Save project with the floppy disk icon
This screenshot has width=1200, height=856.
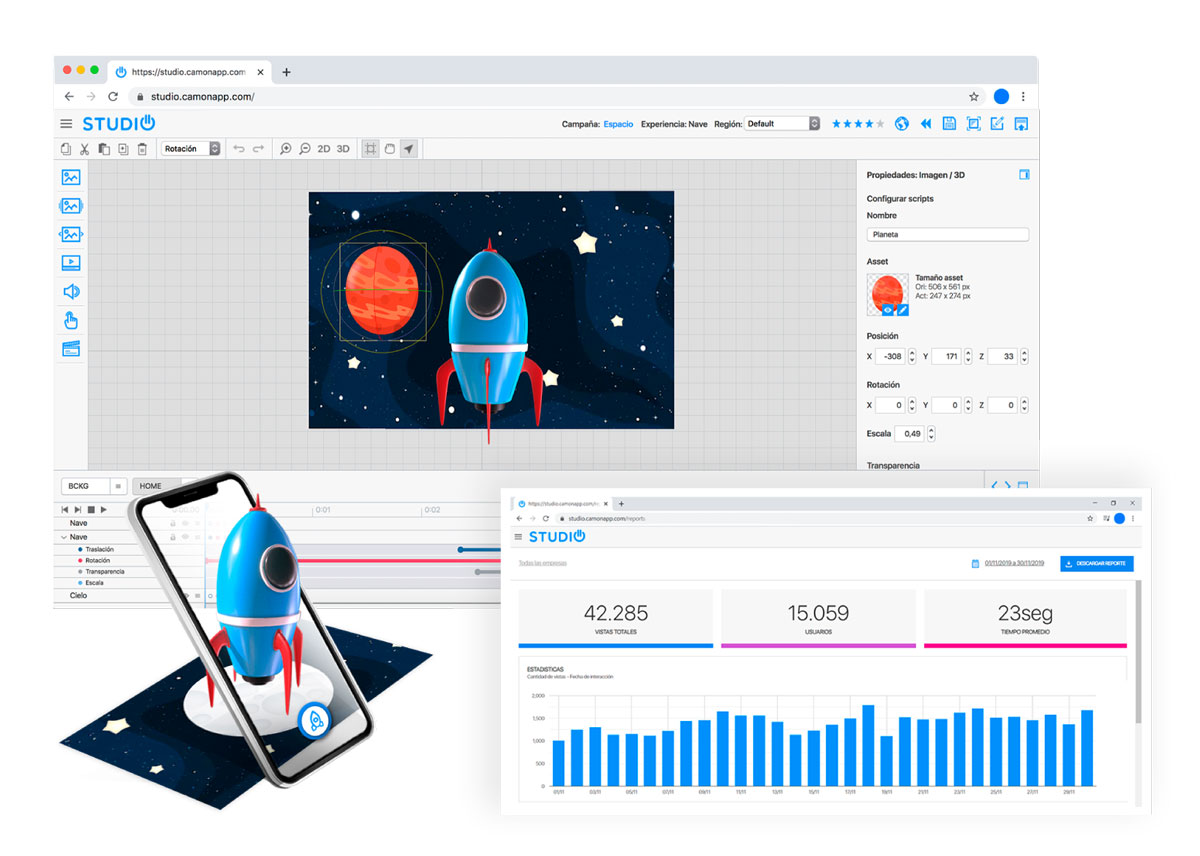(x=949, y=124)
